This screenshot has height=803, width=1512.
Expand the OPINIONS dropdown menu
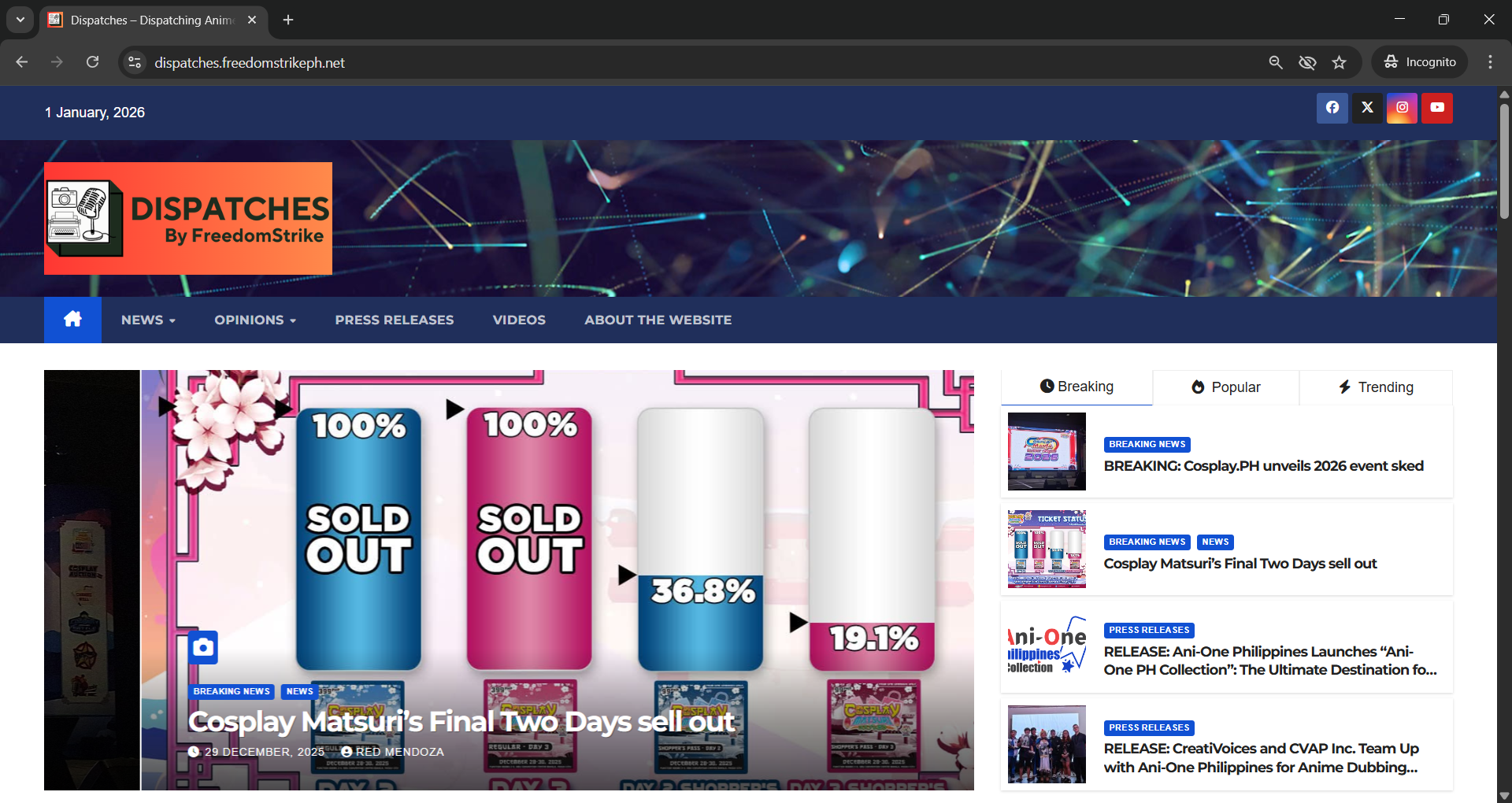click(x=255, y=320)
